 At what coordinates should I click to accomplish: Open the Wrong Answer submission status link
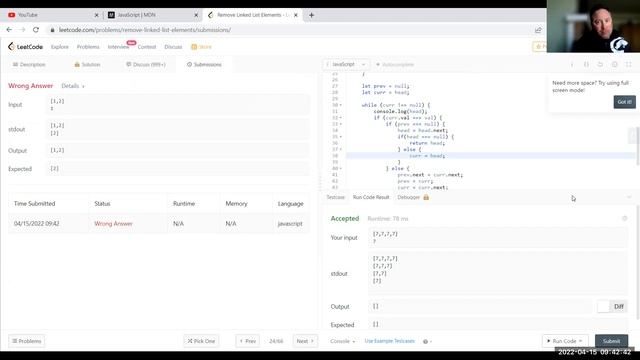pyautogui.click(x=113, y=224)
